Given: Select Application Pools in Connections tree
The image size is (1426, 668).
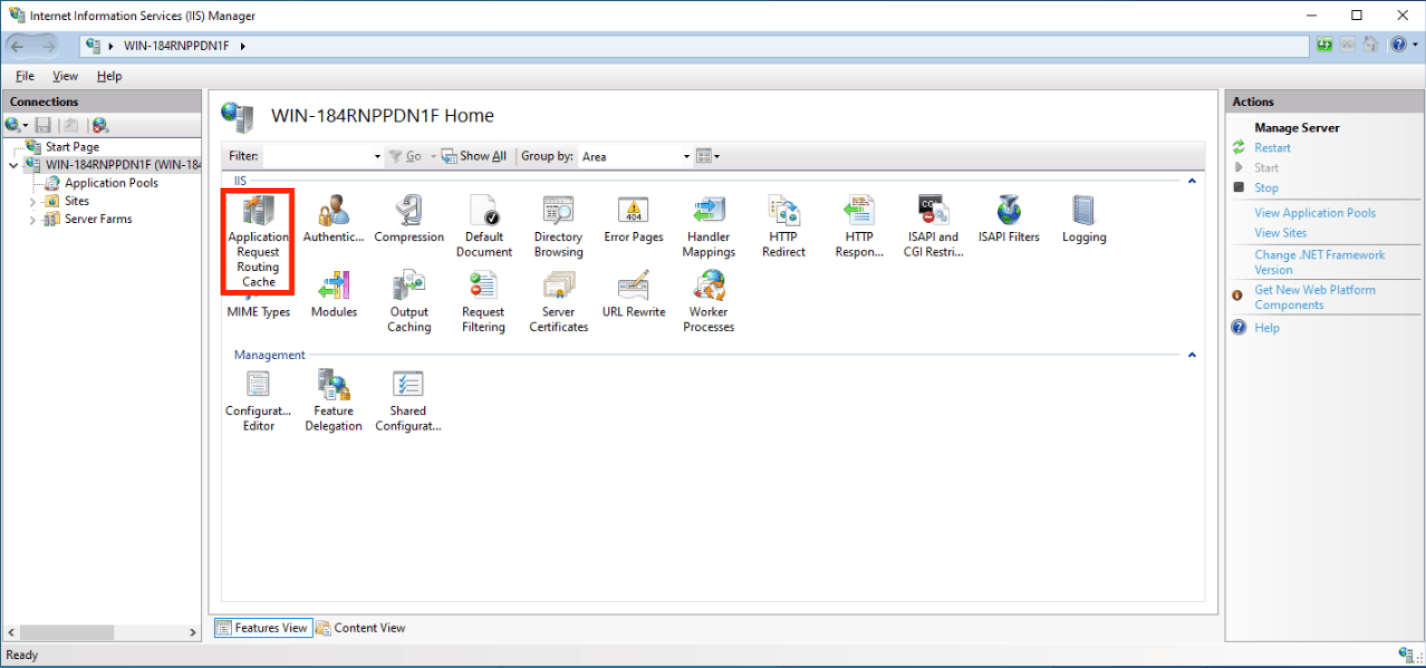Looking at the screenshot, I should 111,183.
